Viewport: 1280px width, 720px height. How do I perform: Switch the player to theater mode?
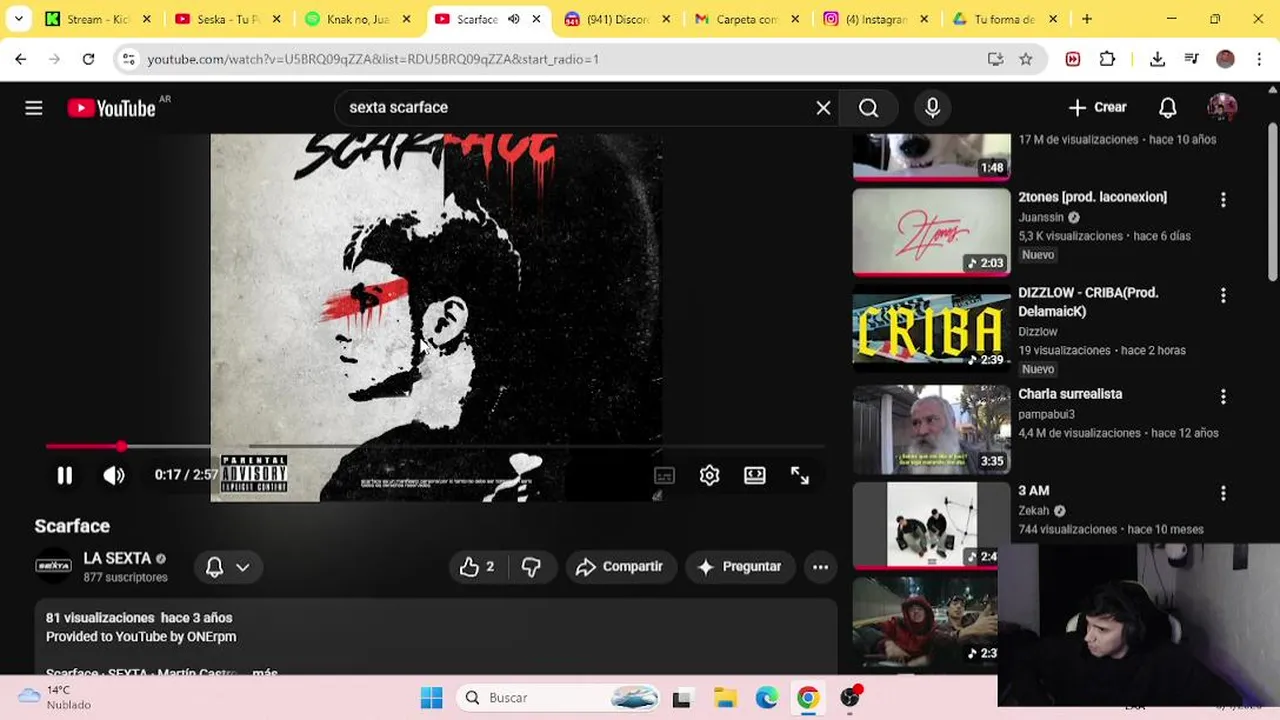tap(755, 476)
